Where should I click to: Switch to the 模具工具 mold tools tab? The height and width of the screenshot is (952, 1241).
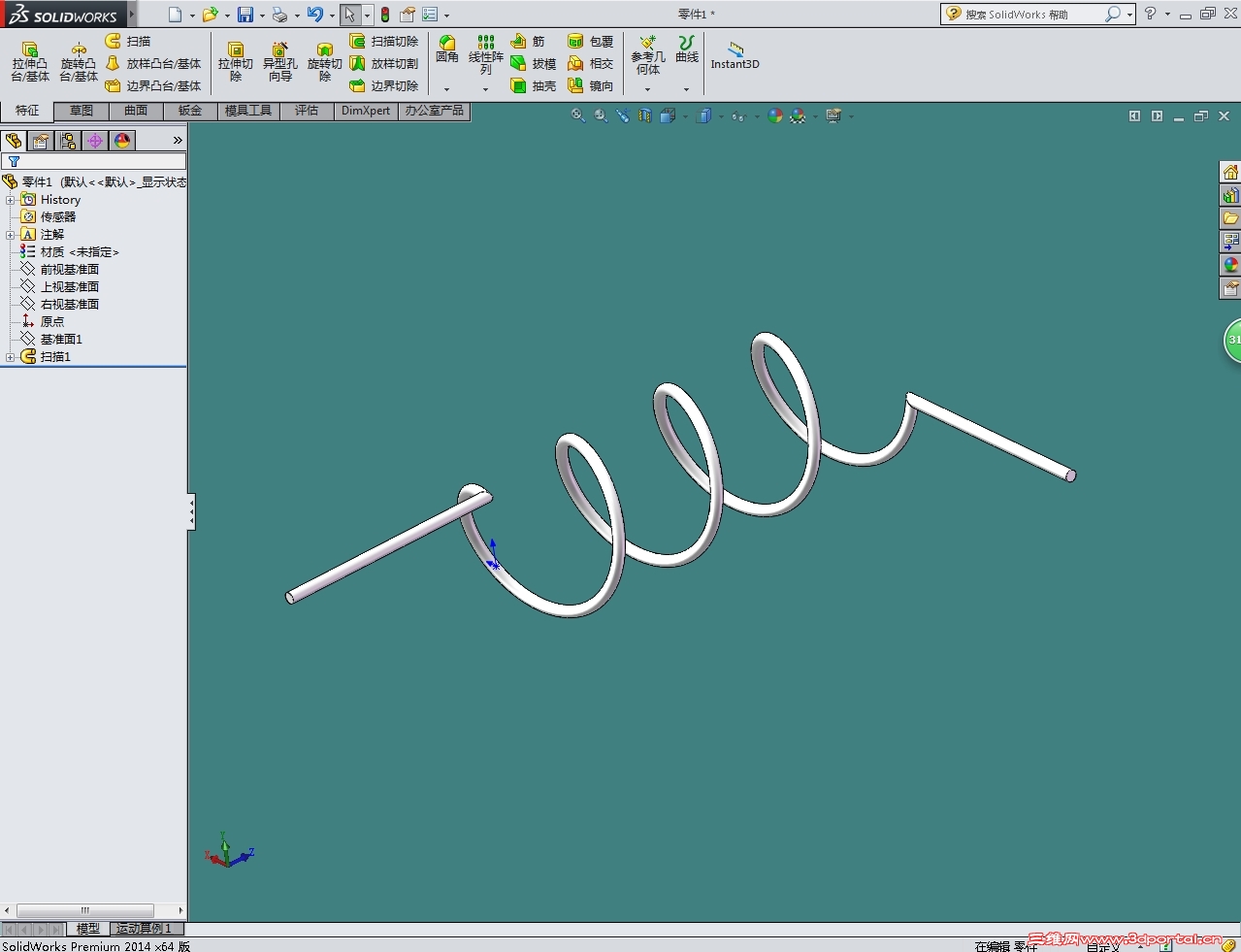[248, 111]
